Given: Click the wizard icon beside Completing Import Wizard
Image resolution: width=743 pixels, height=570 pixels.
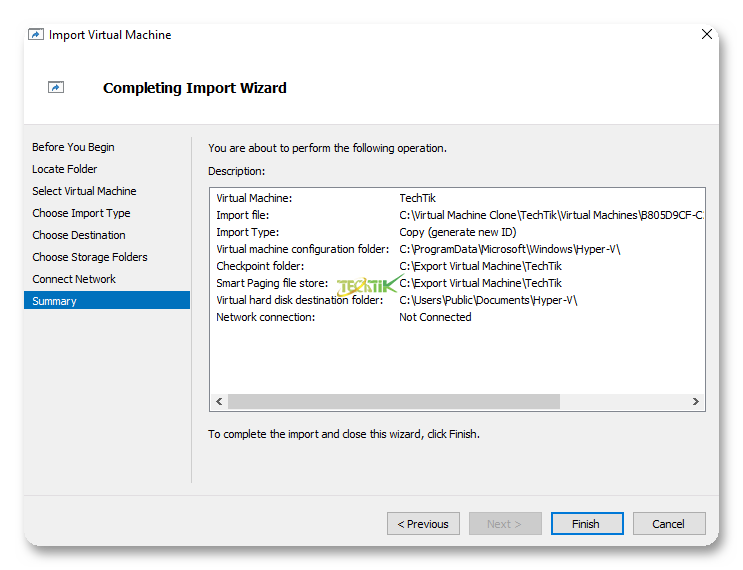Looking at the screenshot, I should (x=56, y=88).
